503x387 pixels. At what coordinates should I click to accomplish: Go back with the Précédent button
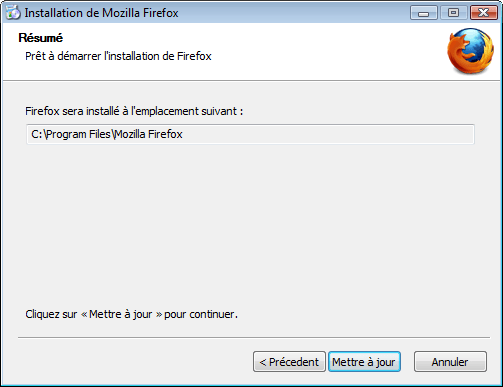tap(289, 362)
